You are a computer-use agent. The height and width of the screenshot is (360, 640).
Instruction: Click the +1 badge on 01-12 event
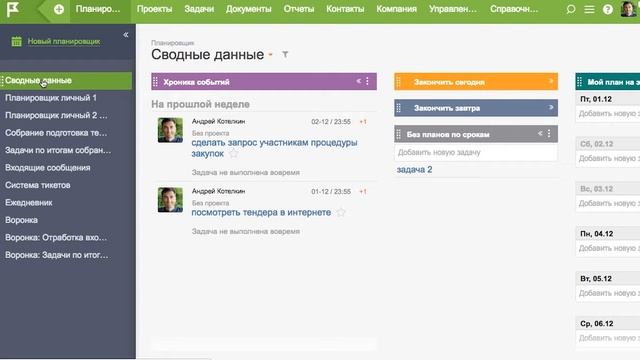(363, 191)
